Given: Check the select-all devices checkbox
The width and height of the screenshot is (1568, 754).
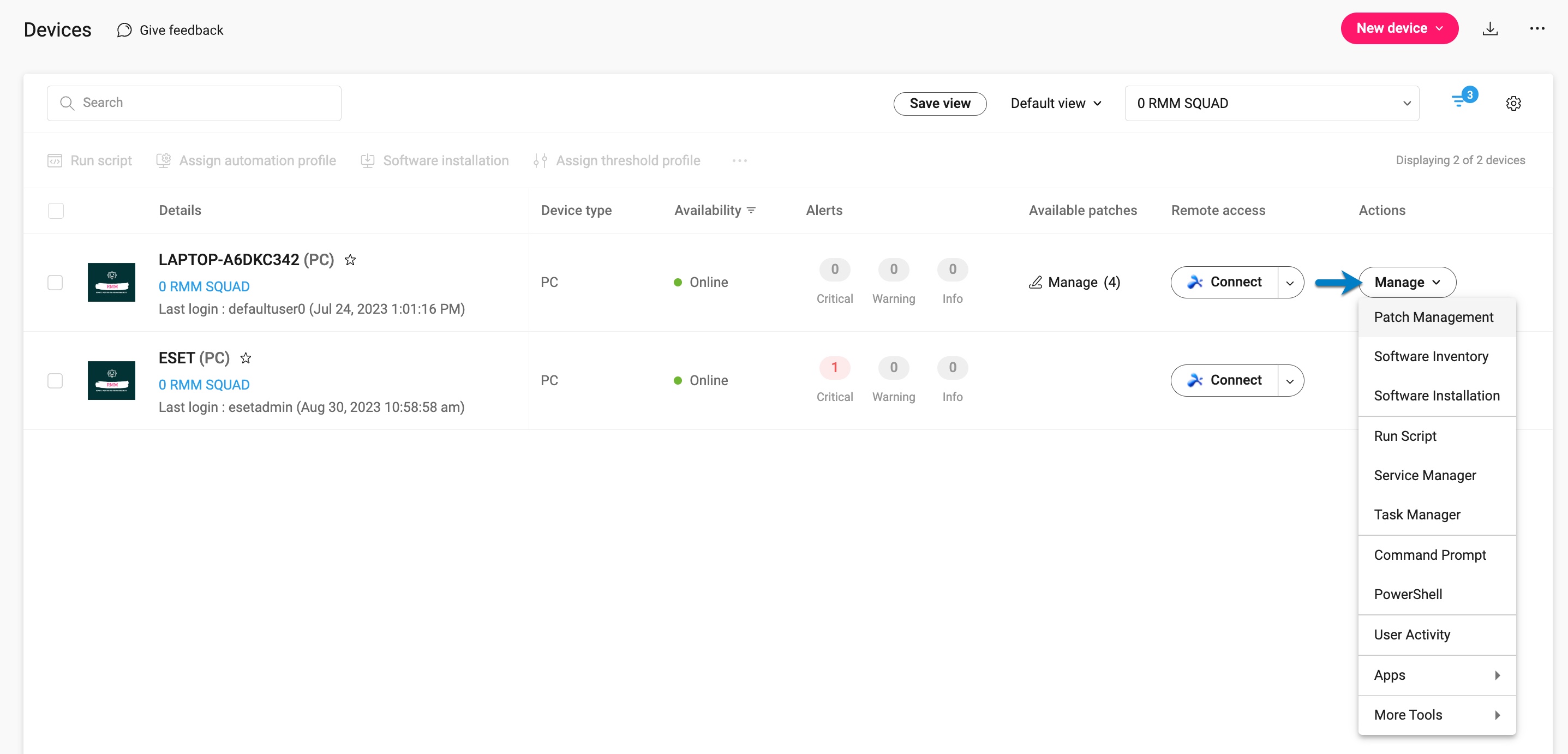Looking at the screenshot, I should [x=56, y=211].
